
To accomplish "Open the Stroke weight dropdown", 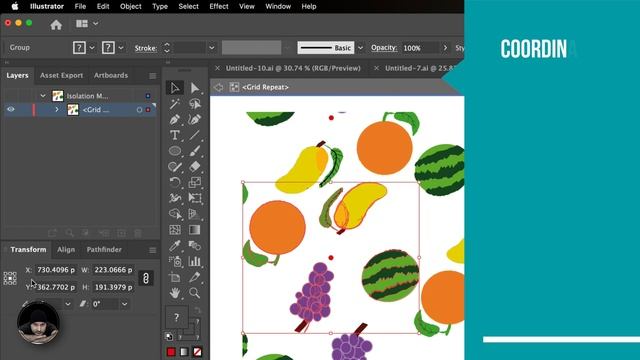I will pos(211,48).
